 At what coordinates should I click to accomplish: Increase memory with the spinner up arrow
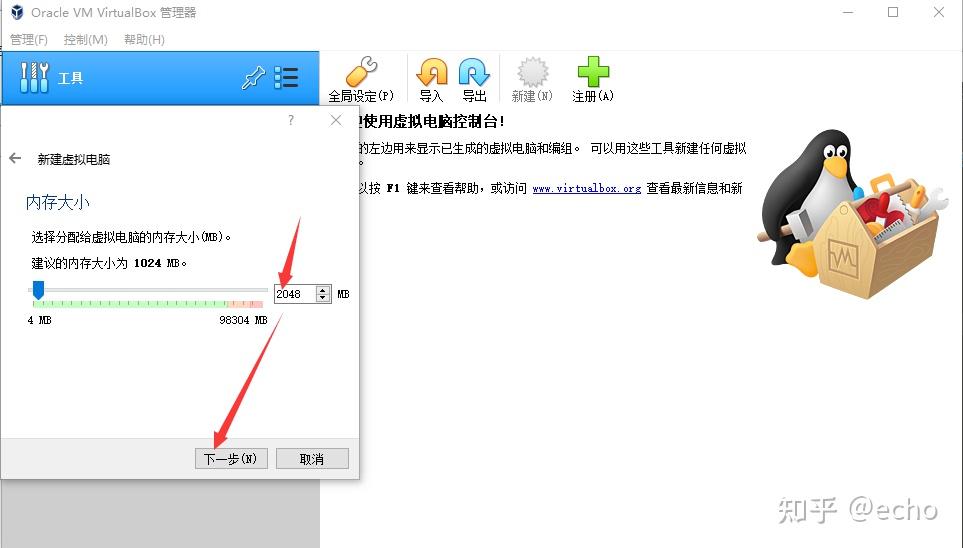[323, 290]
